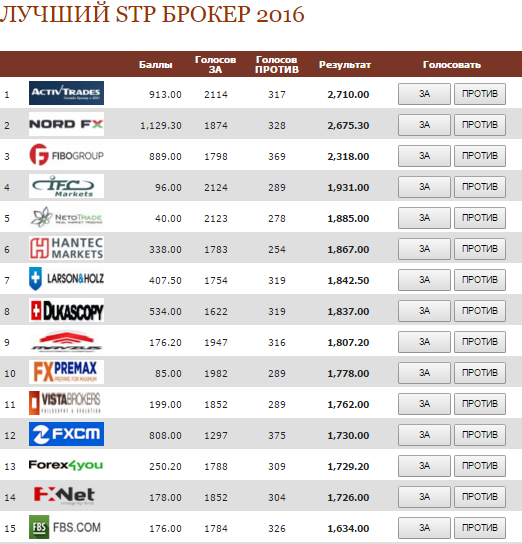Vote ЗА for FiboGroup

point(424,156)
